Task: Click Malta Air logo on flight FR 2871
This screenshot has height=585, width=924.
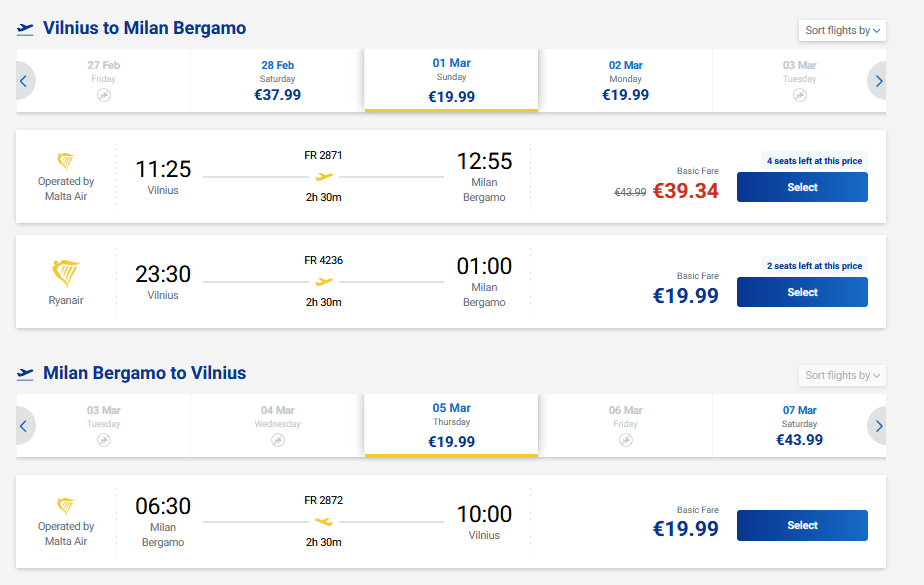Action: point(66,160)
